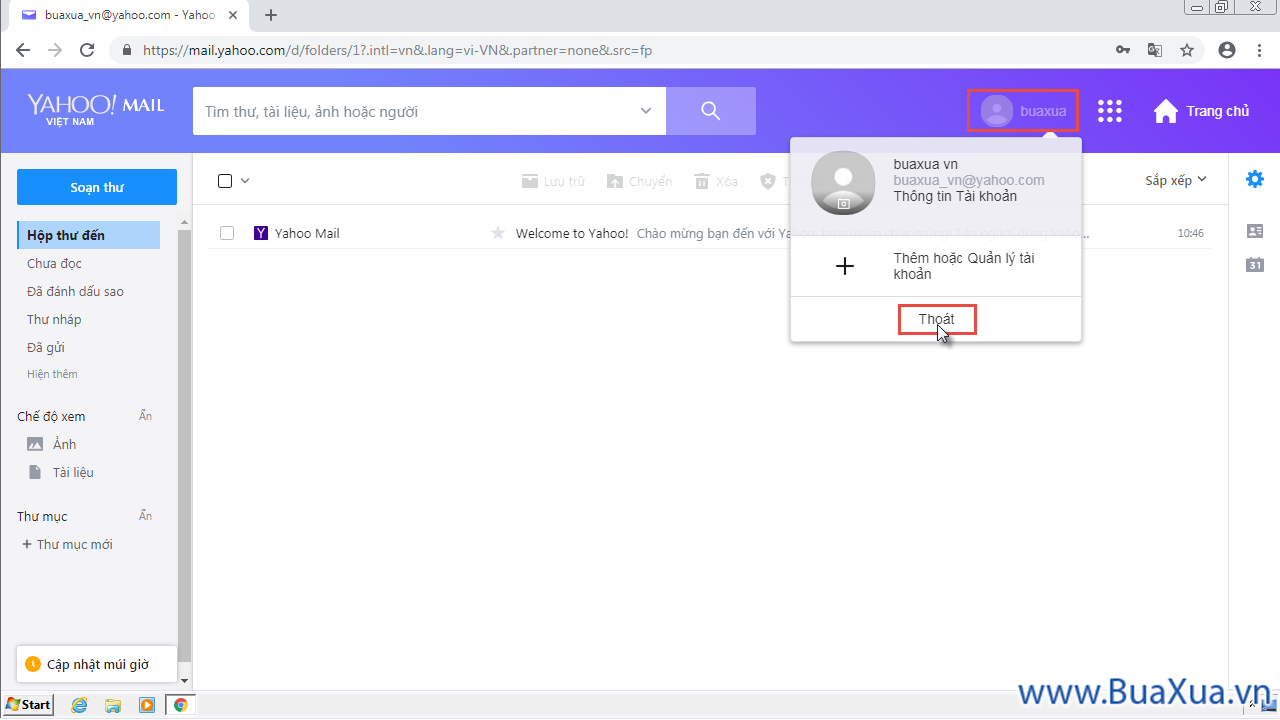Star the Welcome to Yahoo! message

[x=498, y=233]
